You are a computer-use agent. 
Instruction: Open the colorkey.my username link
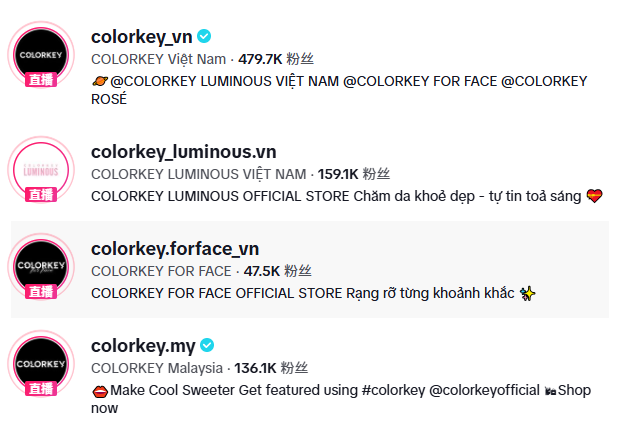[x=143, y=345]
